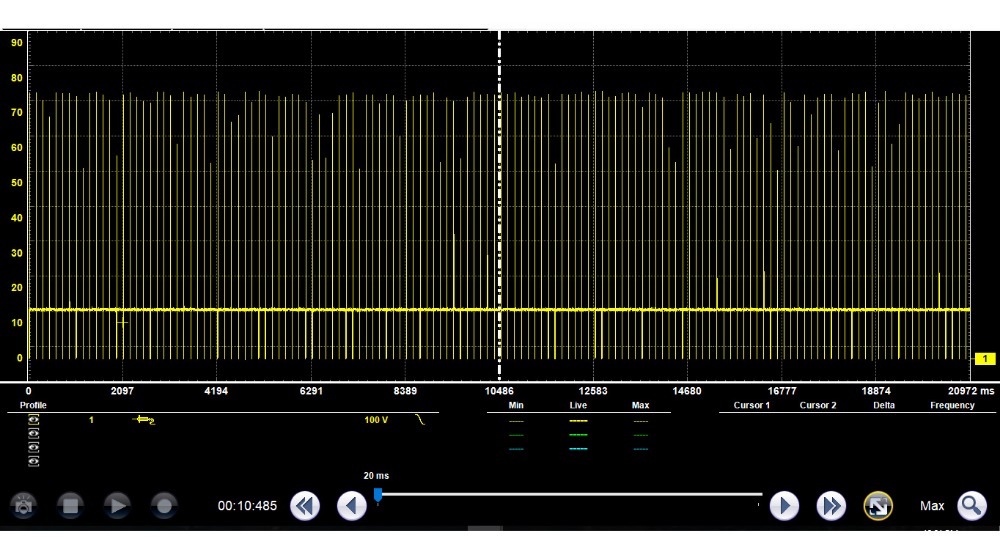Step back one frame with left arrow
Viewport: 1000px width, 537px height.
(x=351, y=506)
